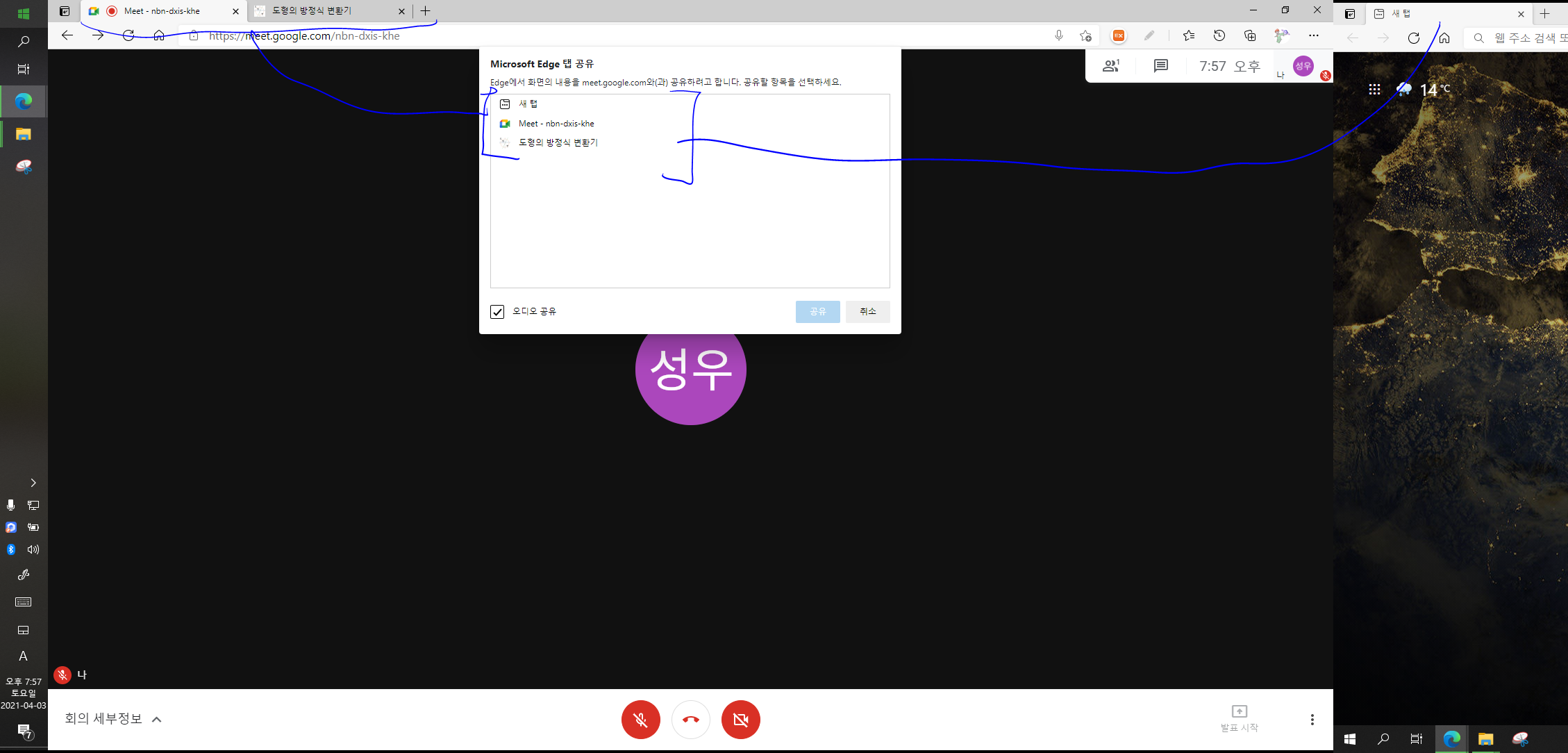Screen dimensions: 1568x753
Task: Select Meet - nbn-dxis-khe in share list
Action: (x=556, y=124)
